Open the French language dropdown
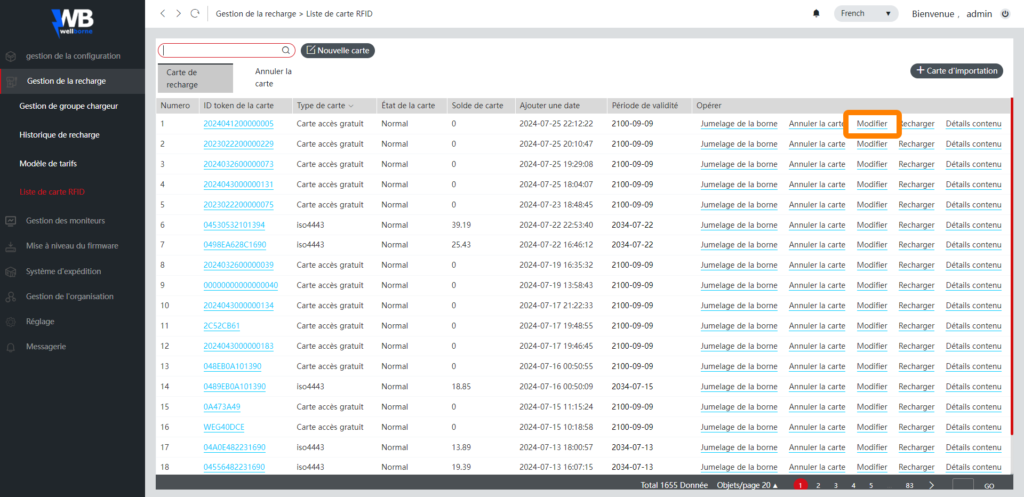 point(865,13)
